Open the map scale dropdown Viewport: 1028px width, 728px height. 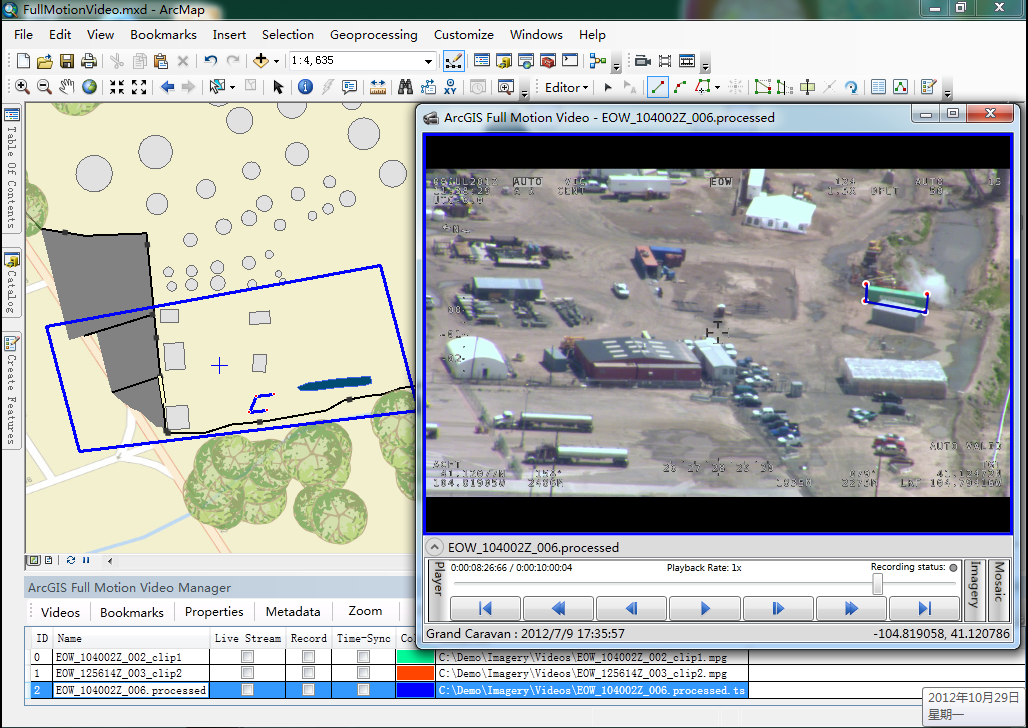(429, 61)
